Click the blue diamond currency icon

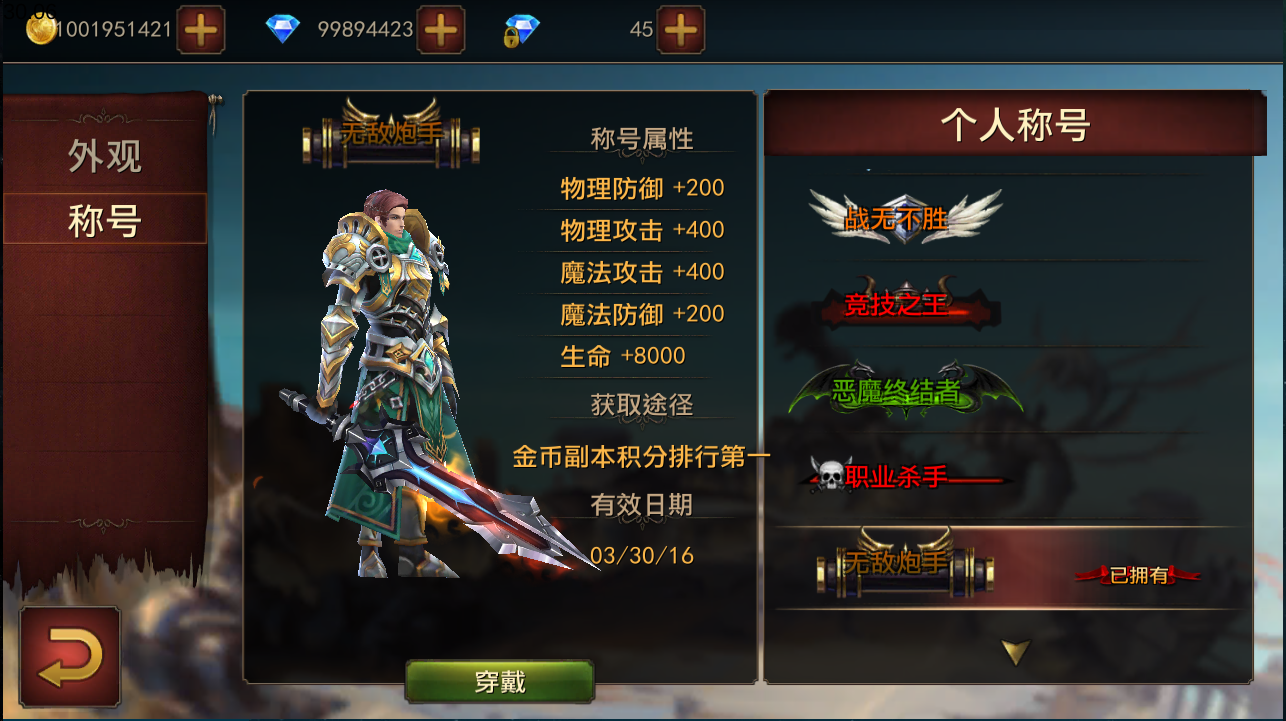click(x=283, y=29)
